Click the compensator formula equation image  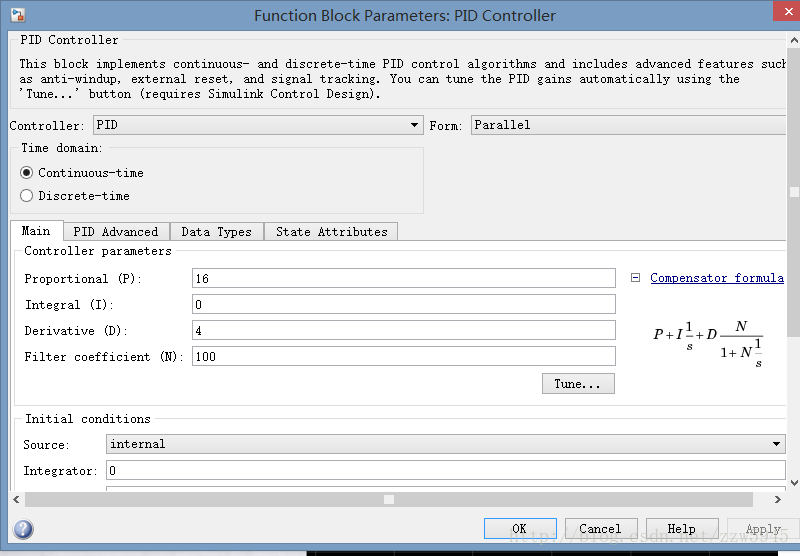708,344
